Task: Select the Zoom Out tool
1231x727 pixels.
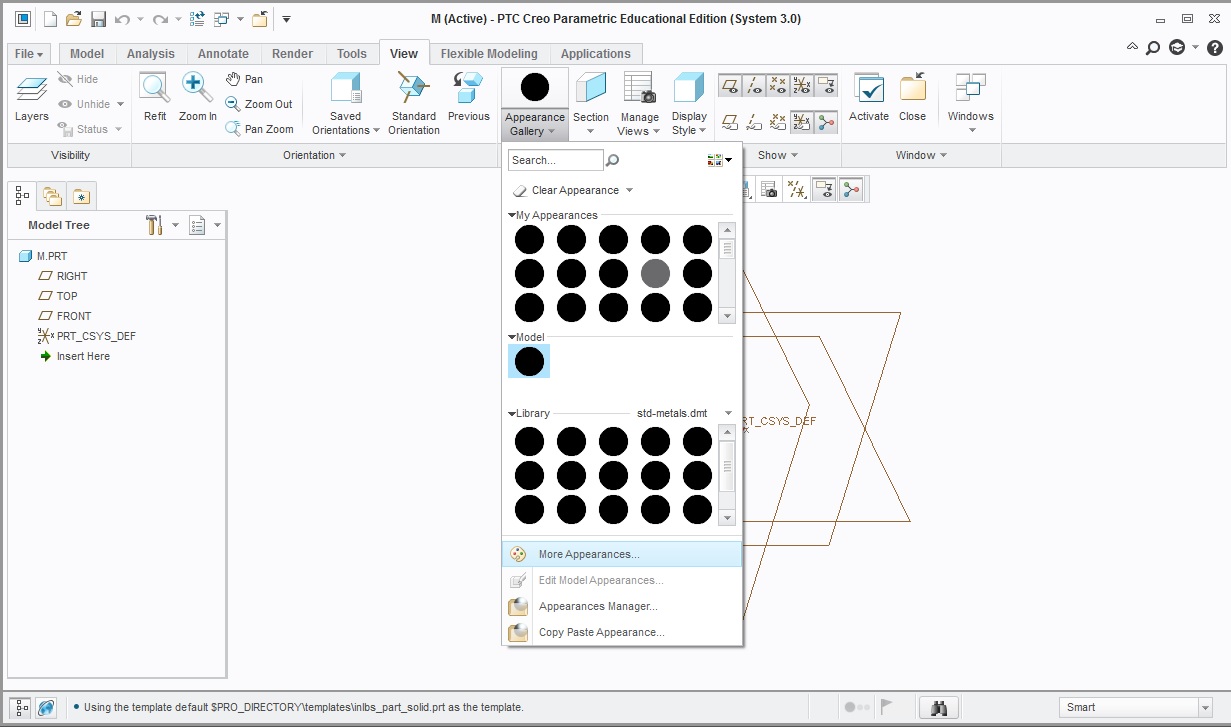Action: tap(259, 104)
